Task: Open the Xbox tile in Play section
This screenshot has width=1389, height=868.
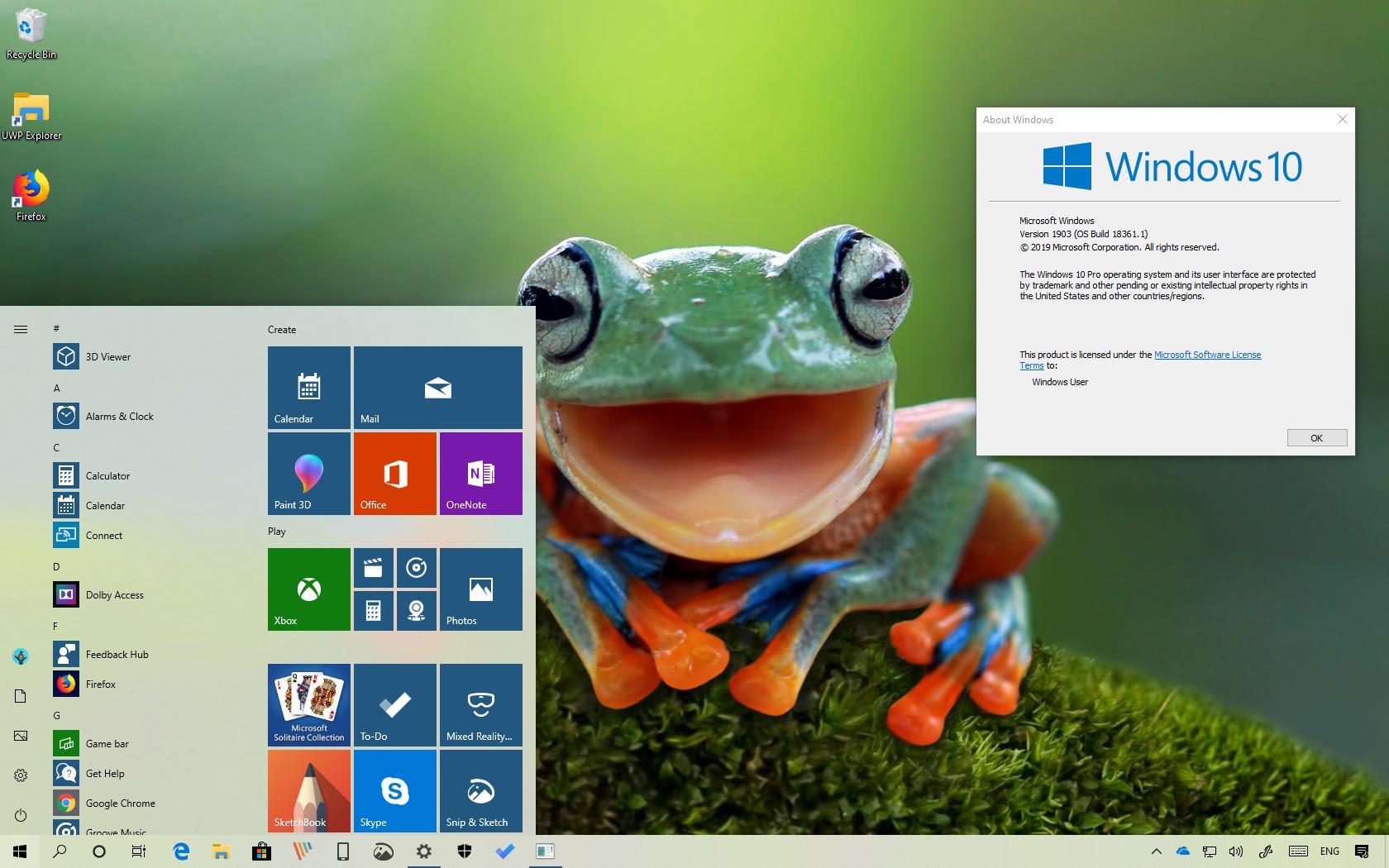Action: pos(308,589)
